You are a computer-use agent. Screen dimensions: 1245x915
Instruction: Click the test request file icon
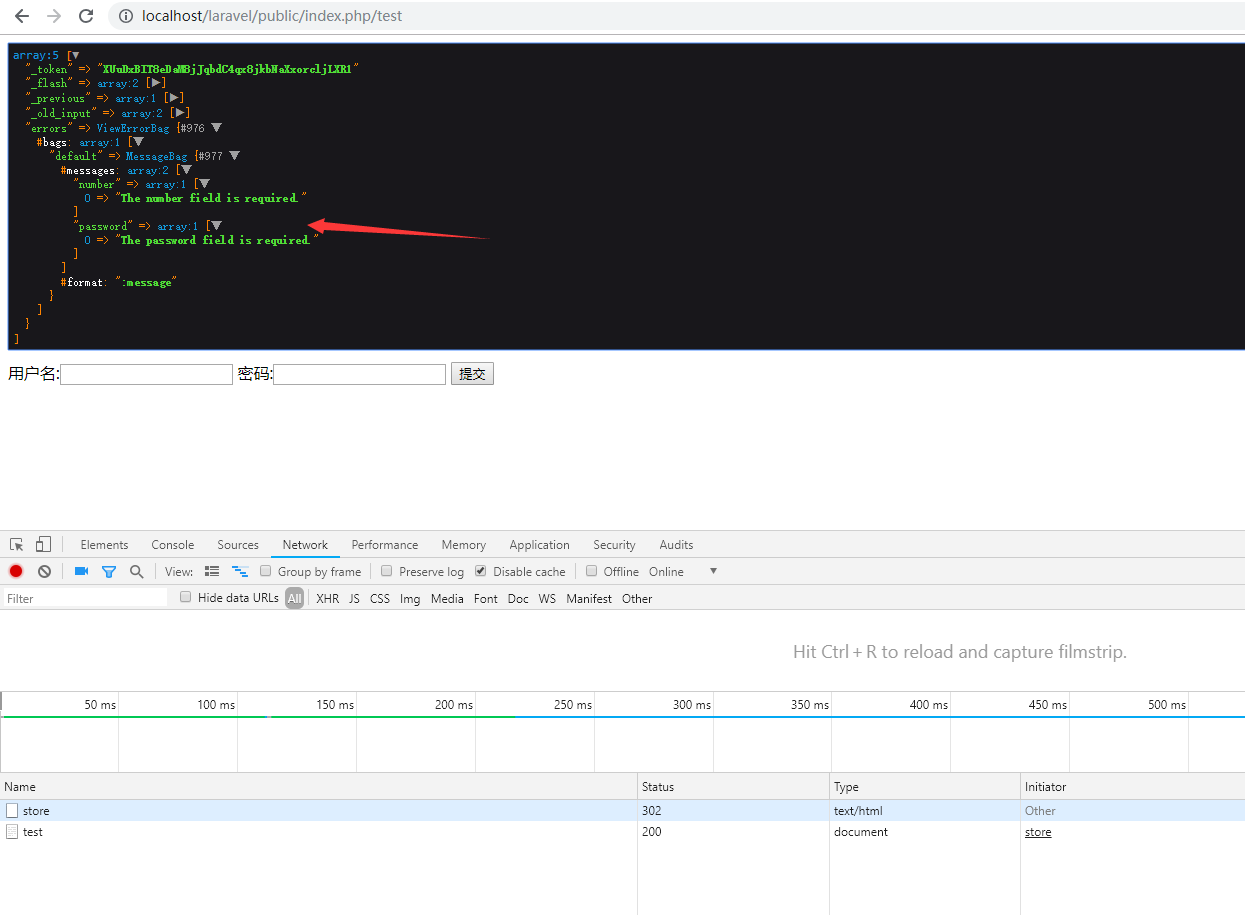tap(12, 832)
